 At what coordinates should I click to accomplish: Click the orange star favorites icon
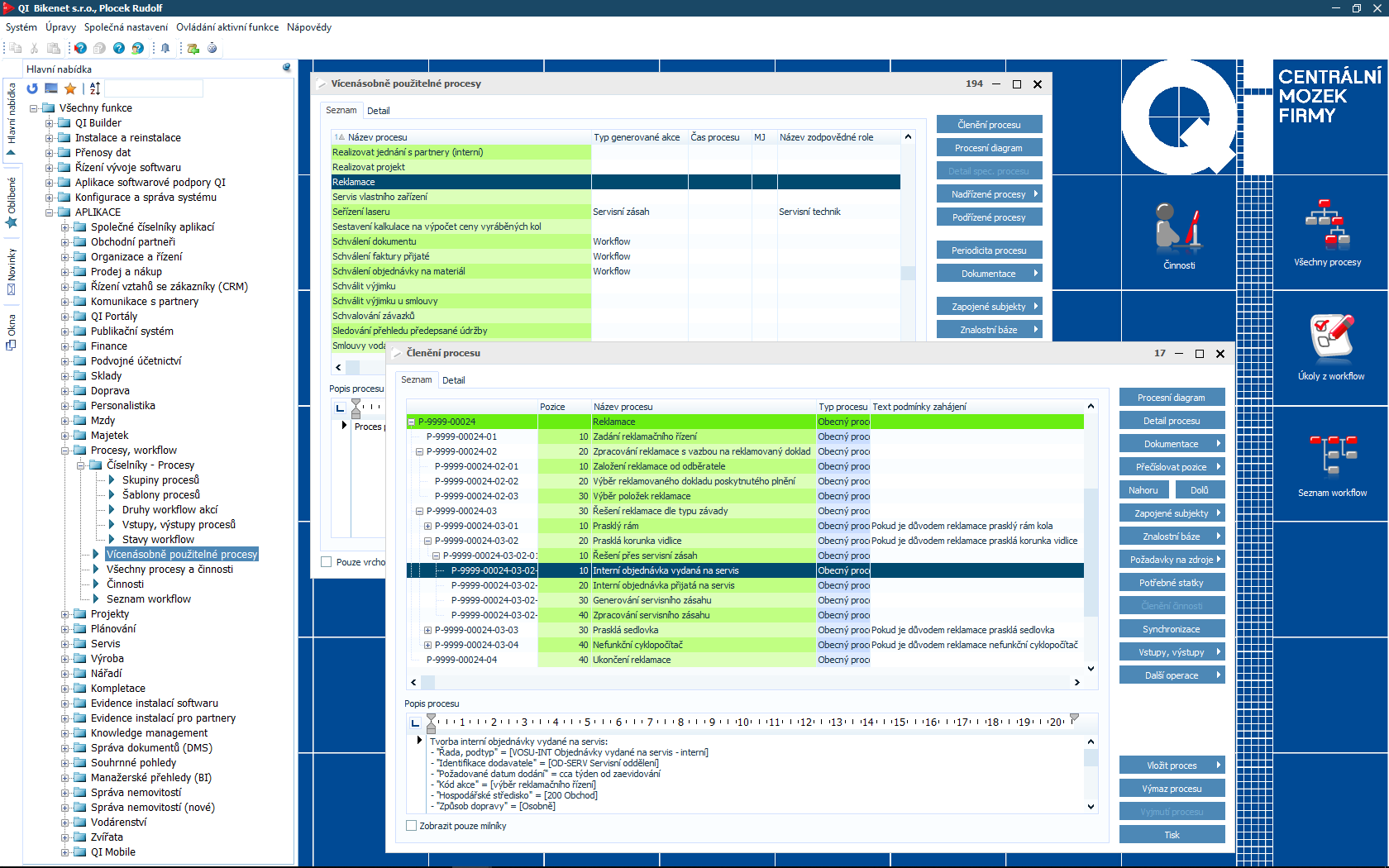(x=70, y=88)
